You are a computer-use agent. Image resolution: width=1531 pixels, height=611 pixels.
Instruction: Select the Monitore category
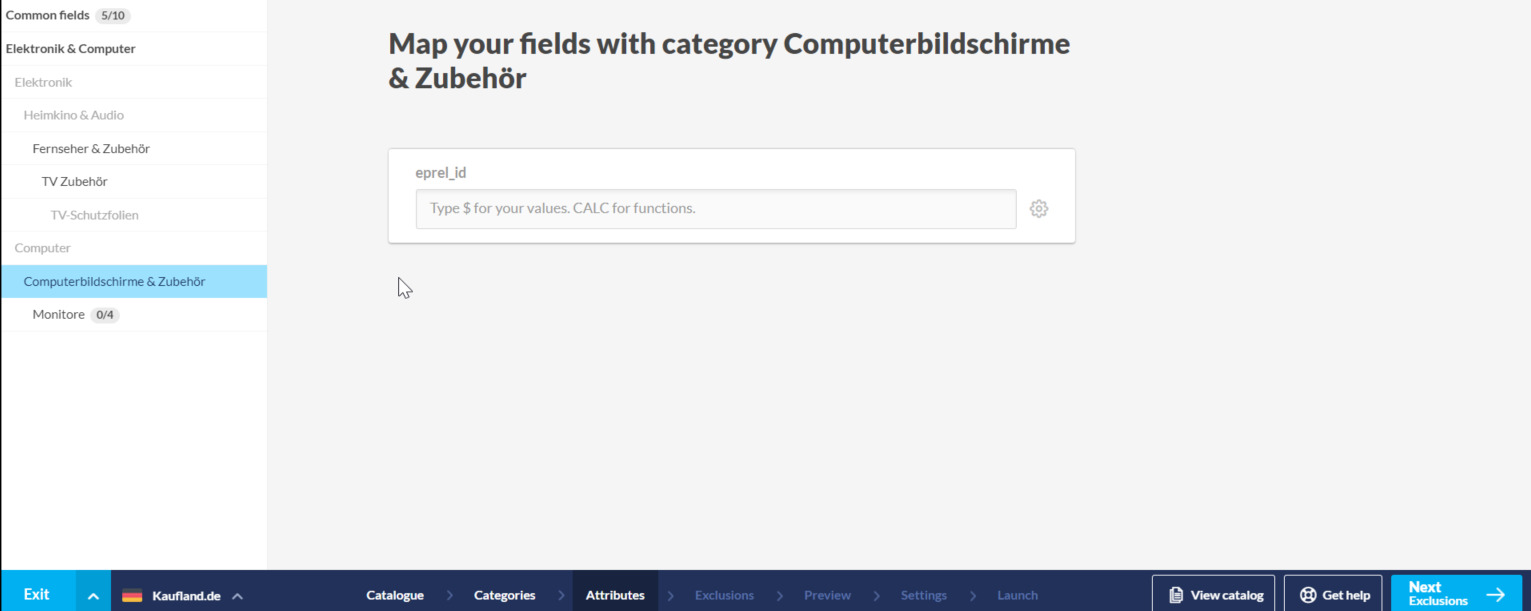59,314
